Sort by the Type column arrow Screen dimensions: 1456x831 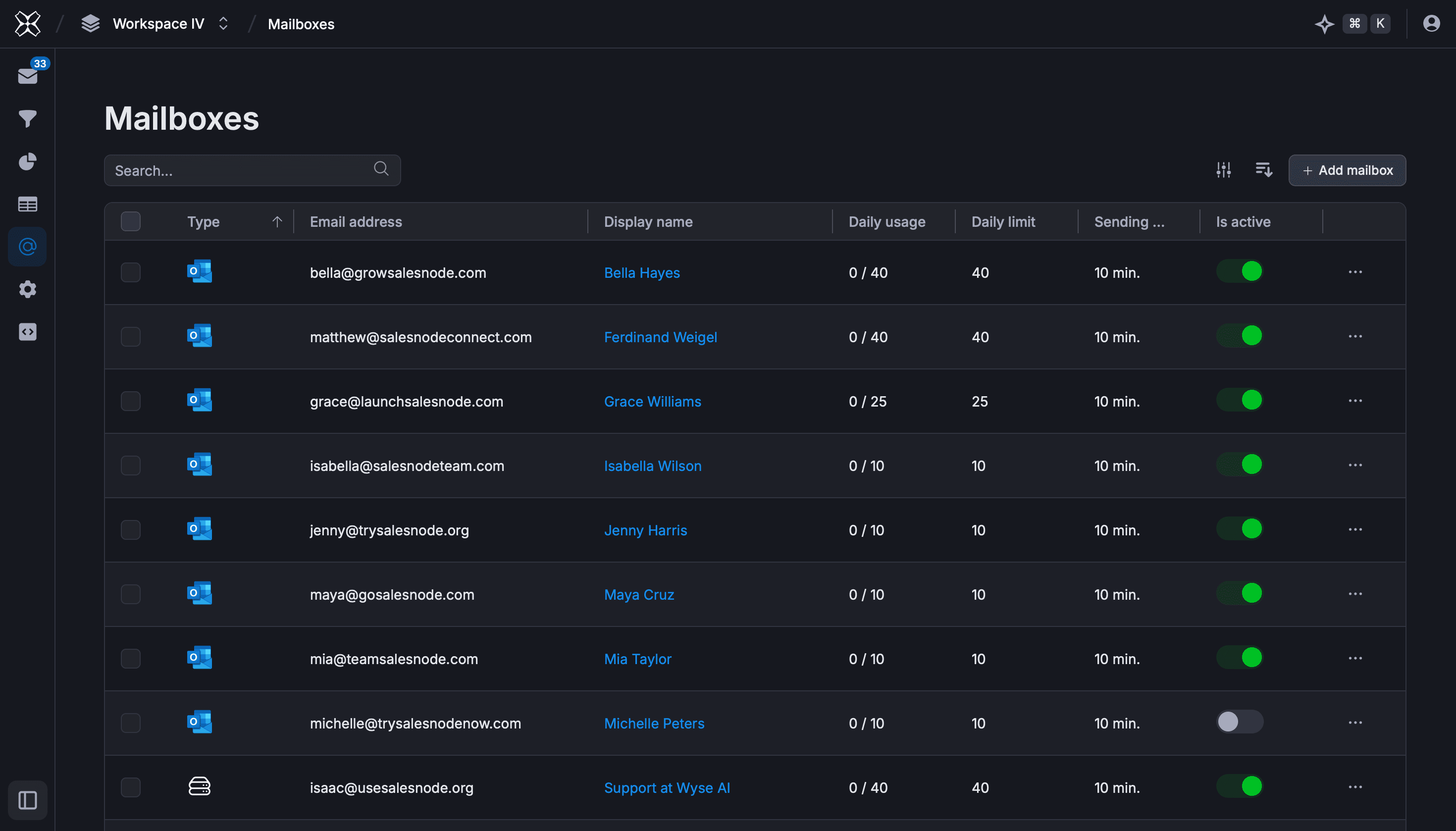[277, 221]
